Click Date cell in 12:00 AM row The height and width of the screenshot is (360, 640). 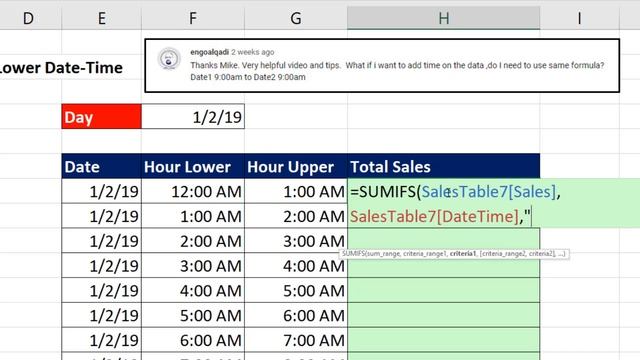click(x=102, y=191)
